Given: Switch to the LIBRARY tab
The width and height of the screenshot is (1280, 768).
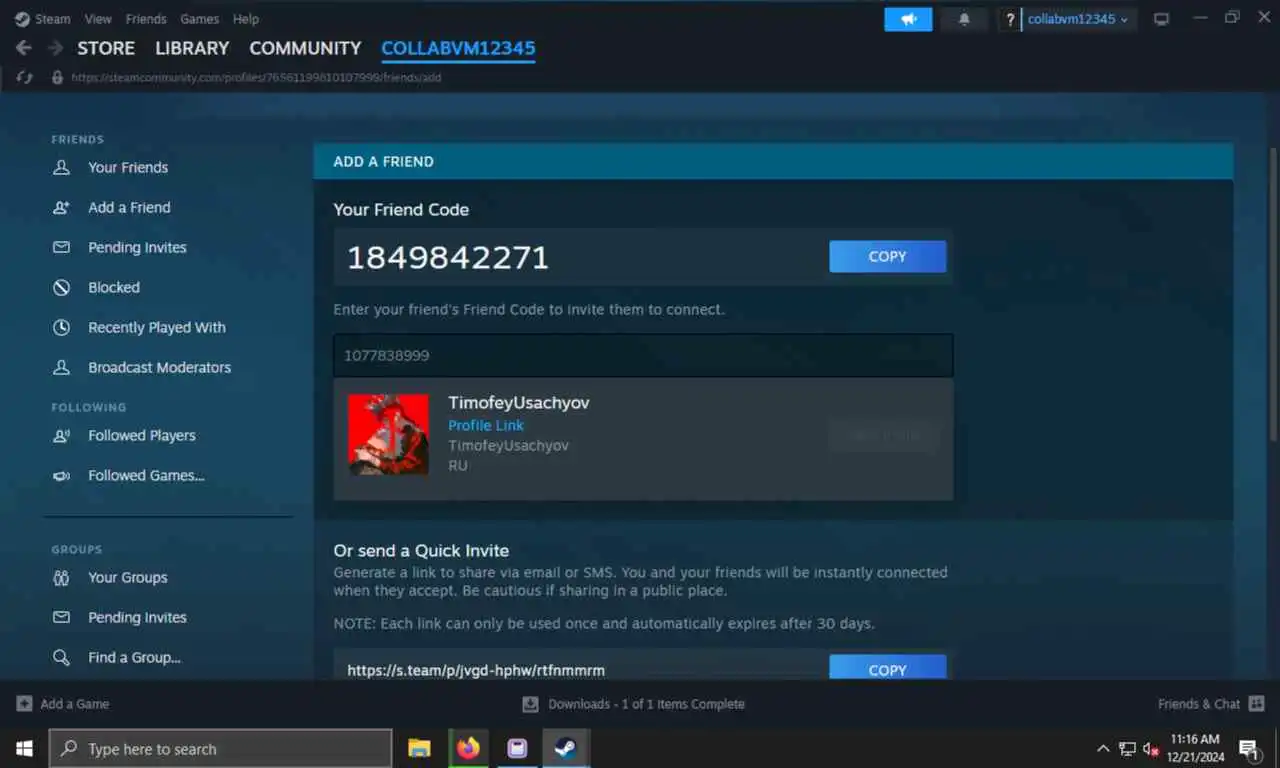Looking at the screenshot, I should pyautogui.click(x=192, y=48).
